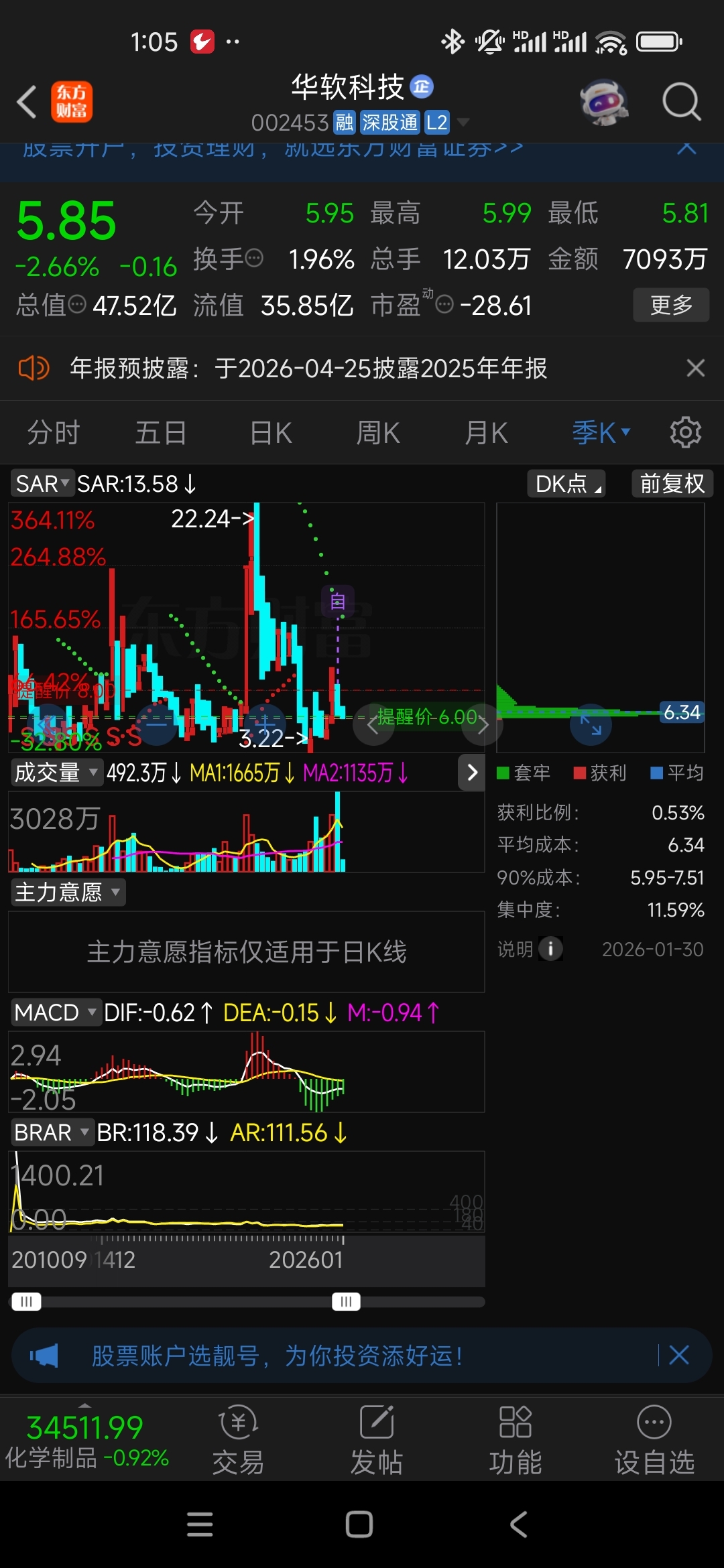Open the 股票开户 securities promo link
This screenshot has width=724, height=1568.
point(272,149)
